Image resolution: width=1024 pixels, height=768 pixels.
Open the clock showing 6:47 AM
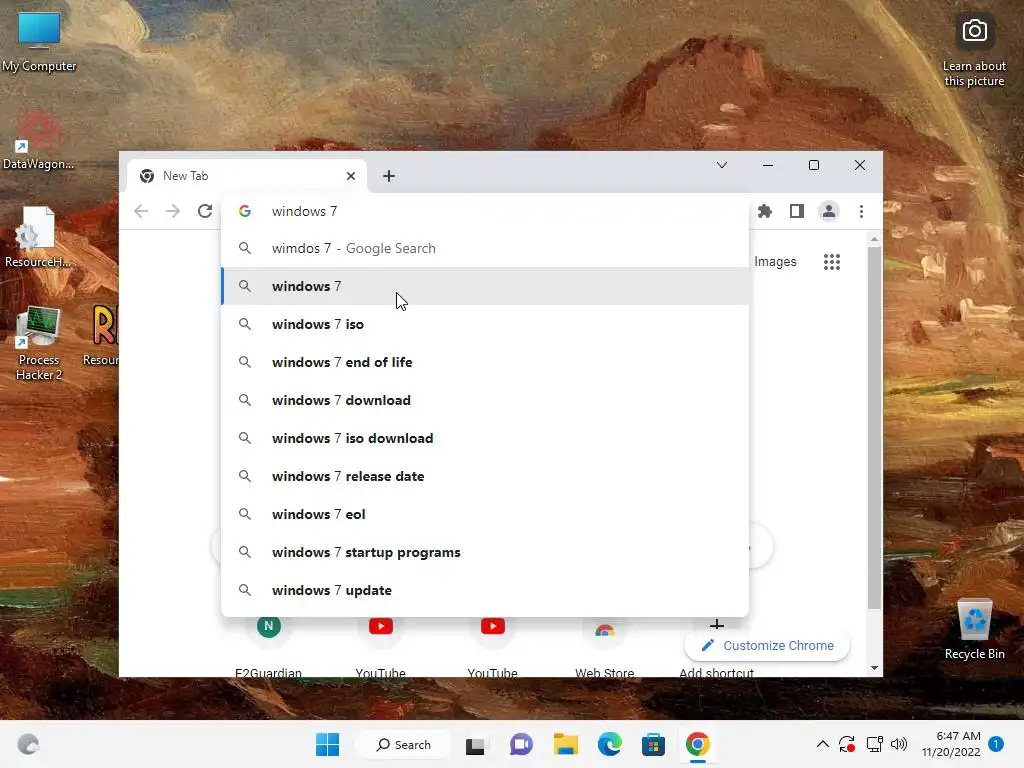(x=951, y=744)
